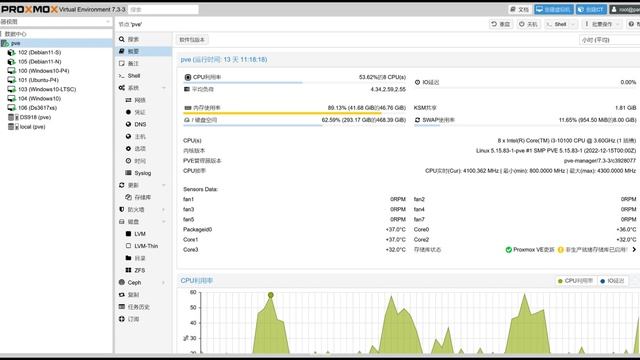Open the 批量操作 bulk actions dropdown
The image size is (640, 360).
click(x=602, y=24)
